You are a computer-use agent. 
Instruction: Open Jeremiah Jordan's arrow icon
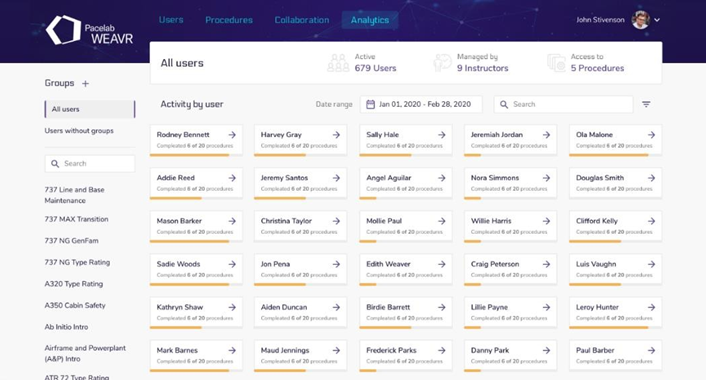[546, 135]
